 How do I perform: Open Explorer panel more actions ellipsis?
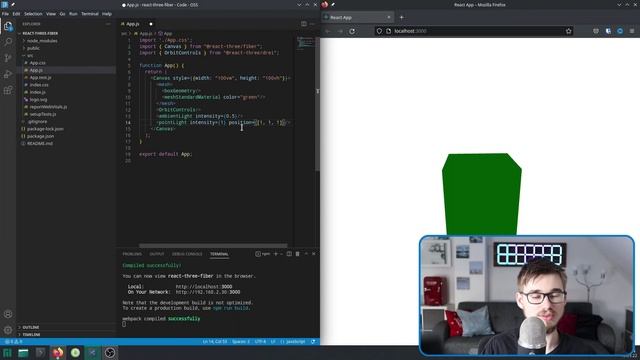coord(108,24)
